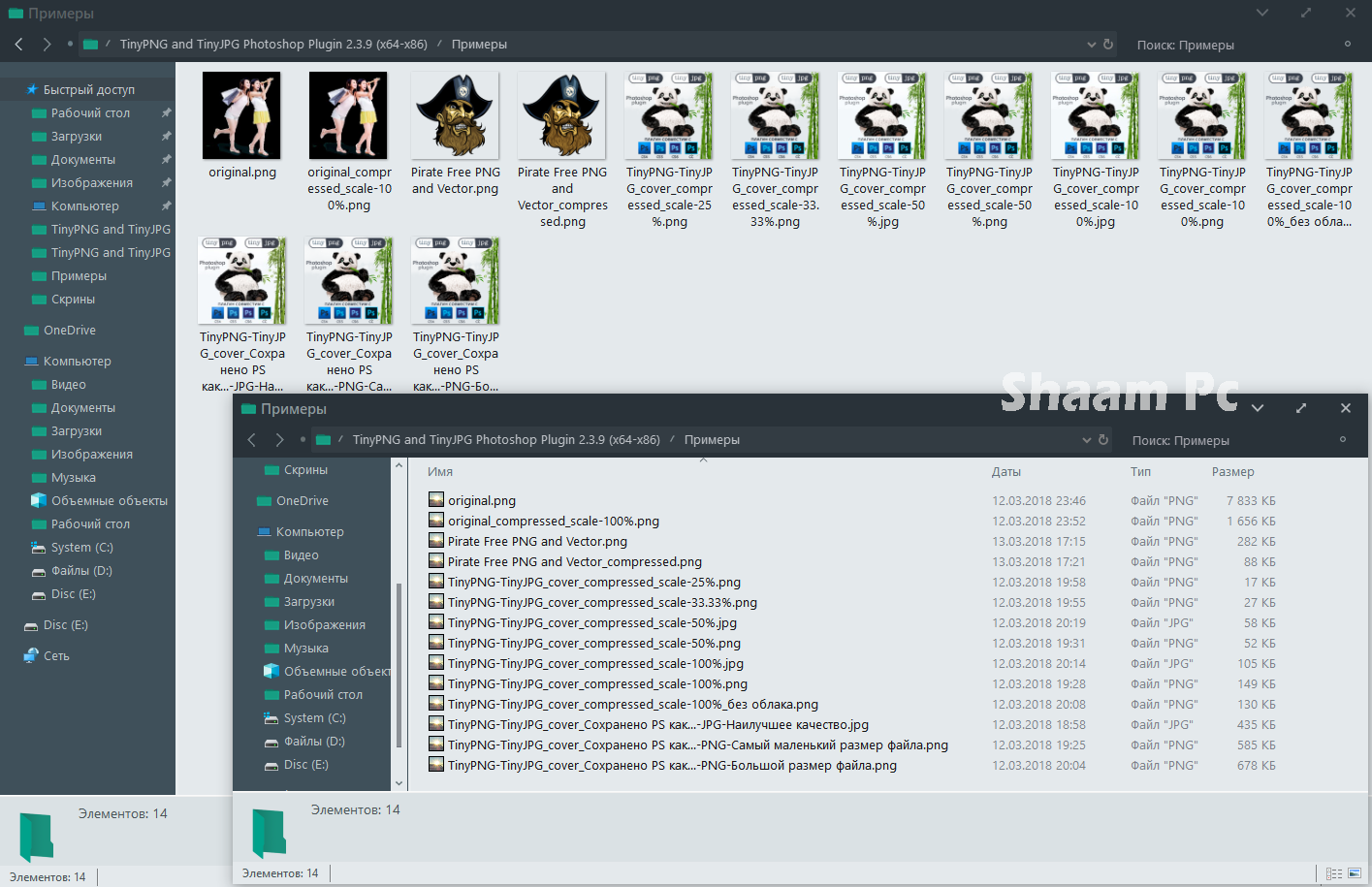Click the System (C:) drive icon in front sidebar
This screenshot has width=1372, height=887.
271,718
